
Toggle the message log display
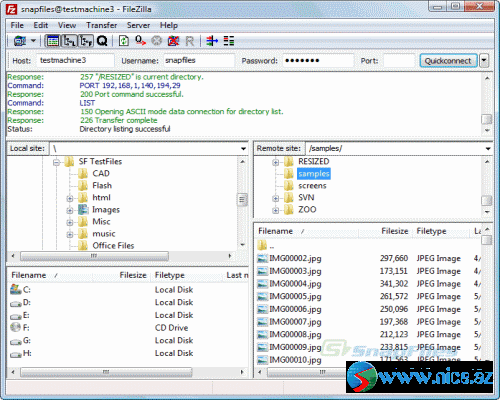coord(53,41)
